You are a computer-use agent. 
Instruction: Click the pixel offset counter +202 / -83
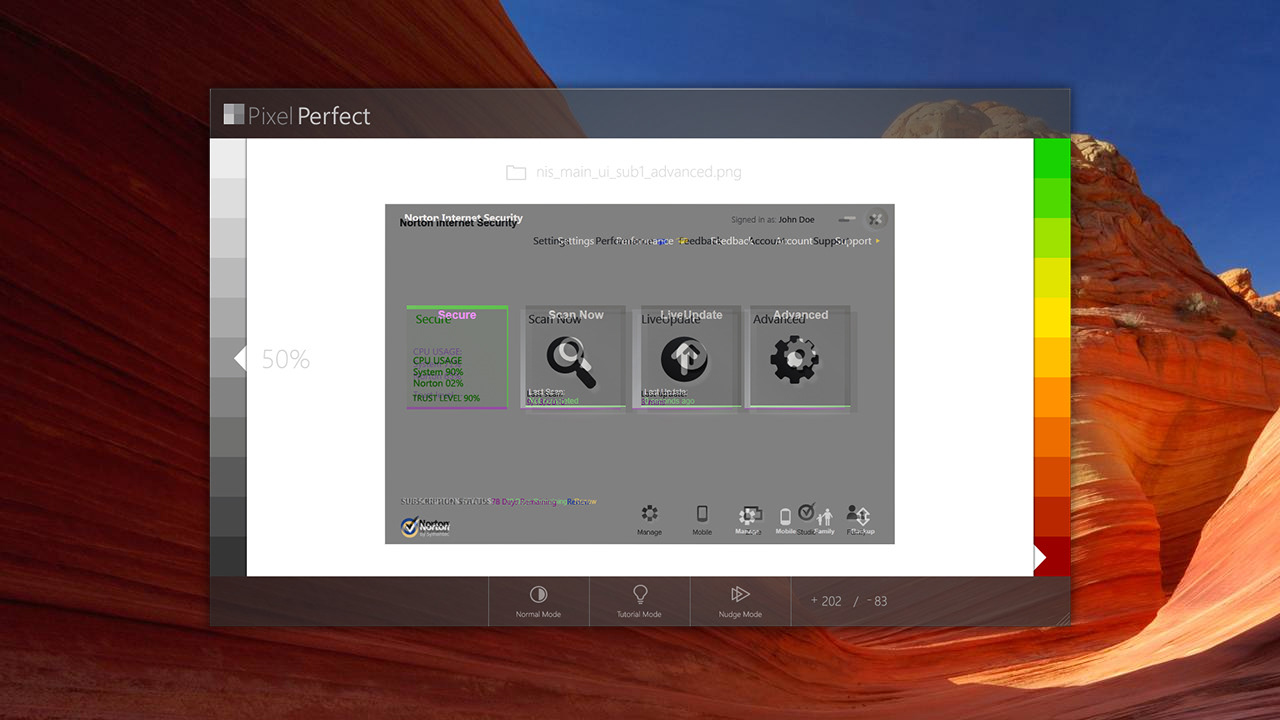(848, 601)
